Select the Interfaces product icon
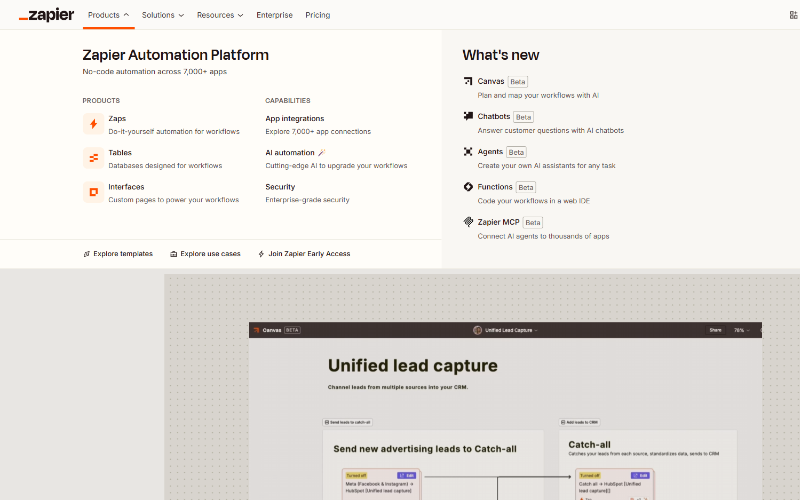Image resolution: width=800 pixels, height=500 pixels. click(93, 192)
